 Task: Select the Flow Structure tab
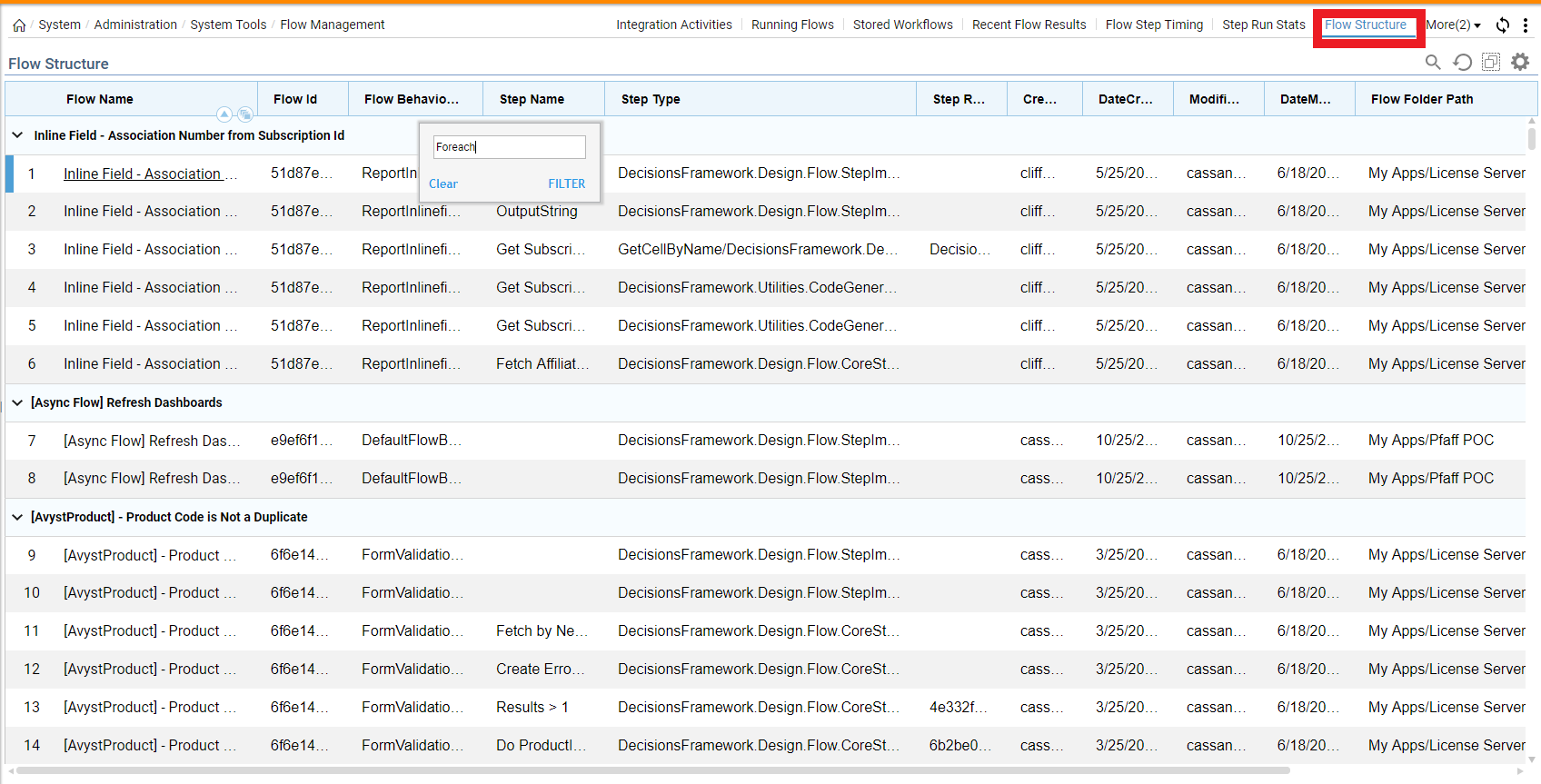(x=1366, y=25)
